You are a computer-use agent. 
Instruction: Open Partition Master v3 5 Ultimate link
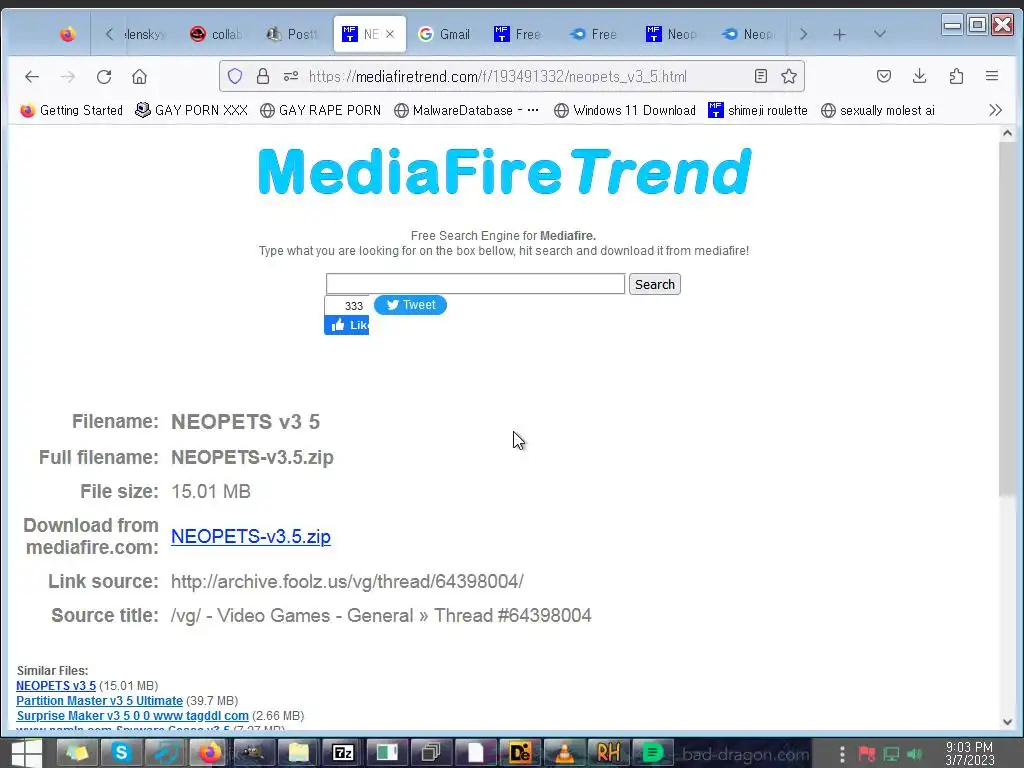tap(99, 701)
